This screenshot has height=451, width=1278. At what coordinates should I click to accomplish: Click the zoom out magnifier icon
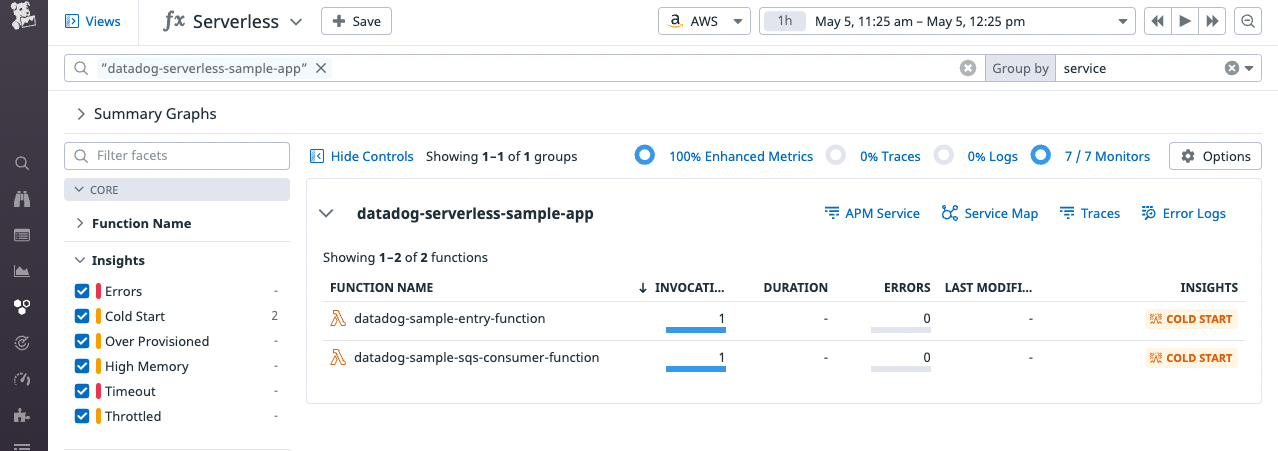1247,21
